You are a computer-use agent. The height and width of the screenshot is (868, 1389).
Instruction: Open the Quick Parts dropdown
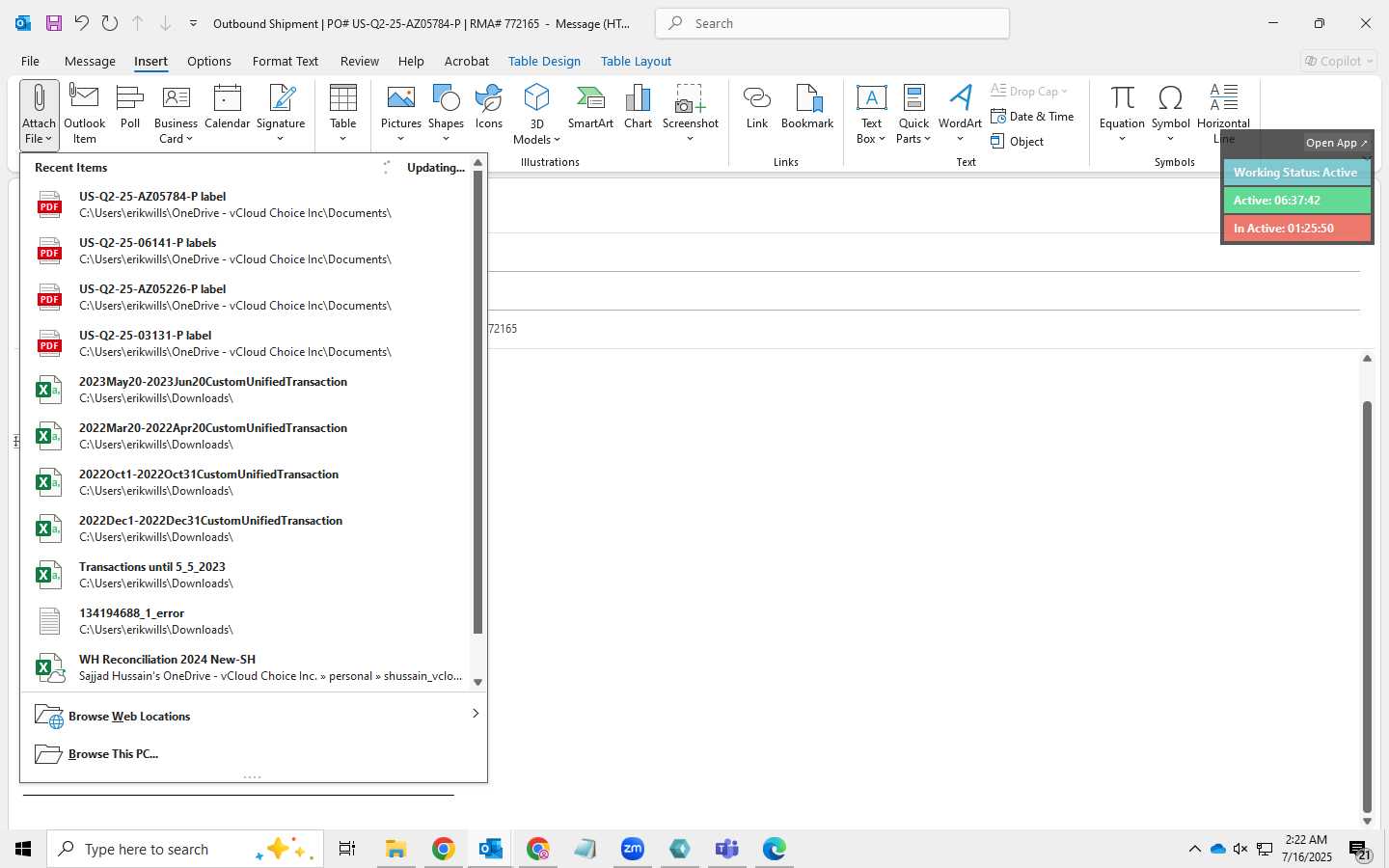click(x=913, y=115)
